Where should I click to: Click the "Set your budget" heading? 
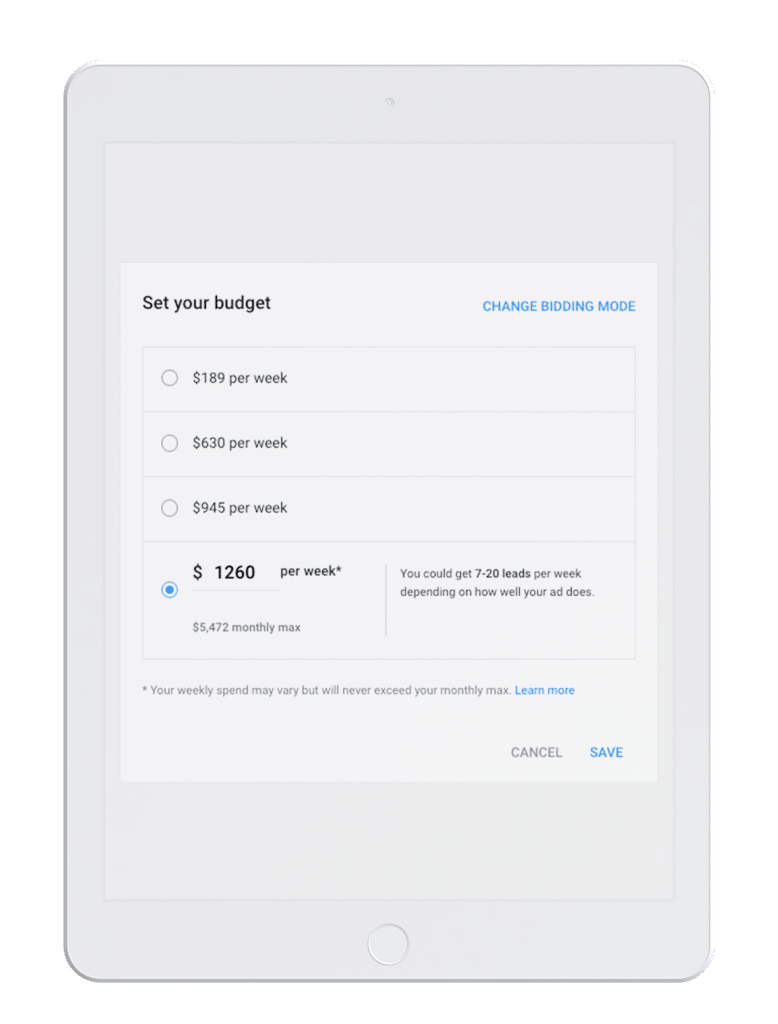point(207,303)
